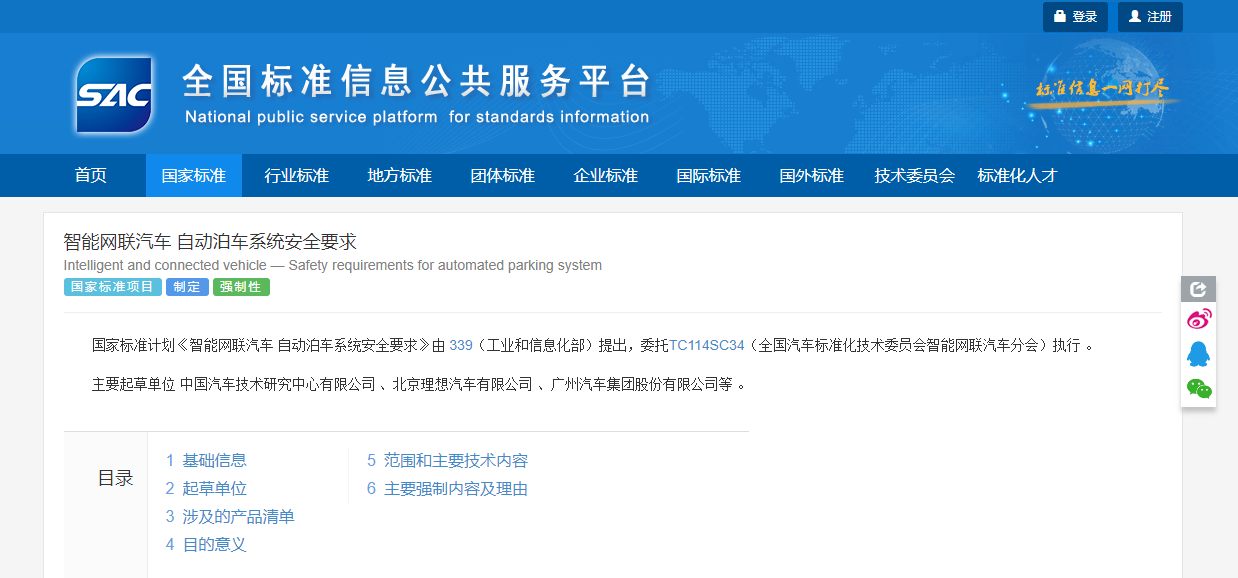Go to 5 范围和主要技术内容 section
Viewport: 1238px width, 578px height.
click(447, 460)
